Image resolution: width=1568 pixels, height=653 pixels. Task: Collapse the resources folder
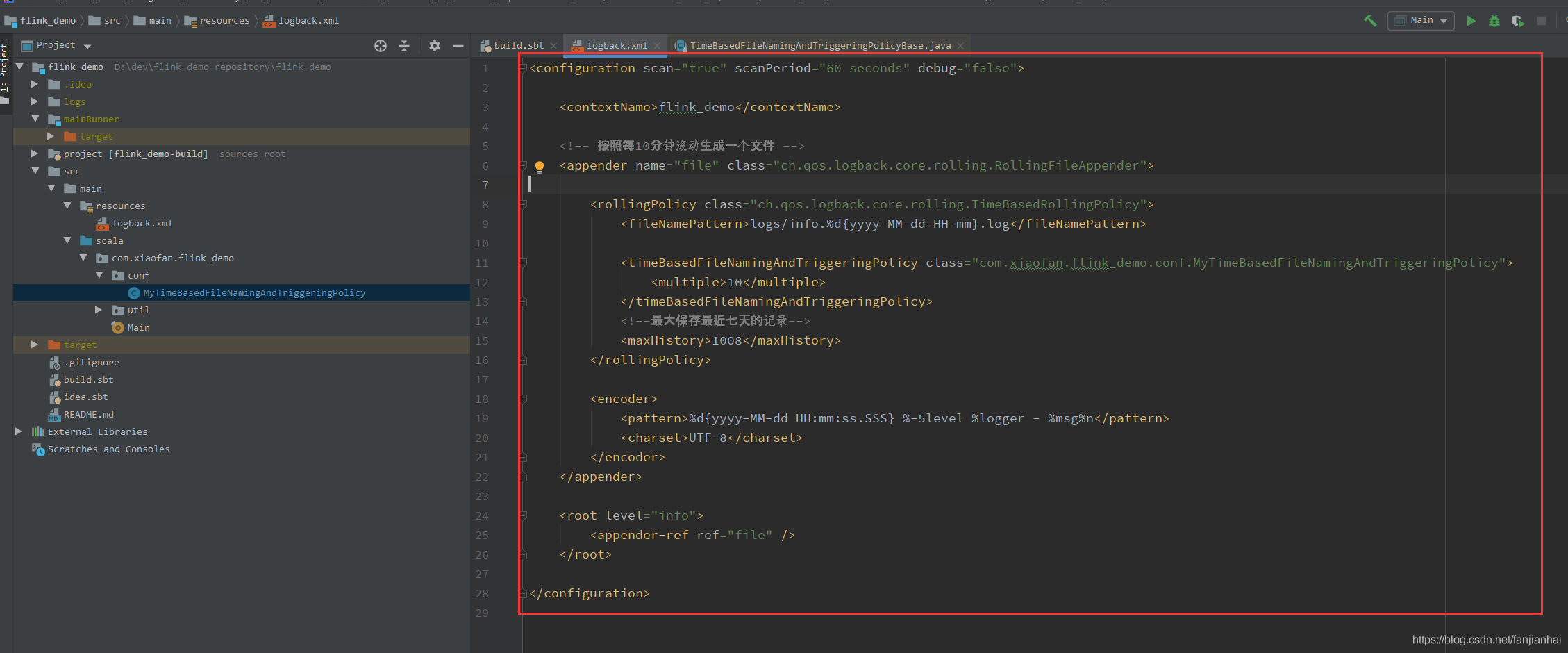pos(67,206)
